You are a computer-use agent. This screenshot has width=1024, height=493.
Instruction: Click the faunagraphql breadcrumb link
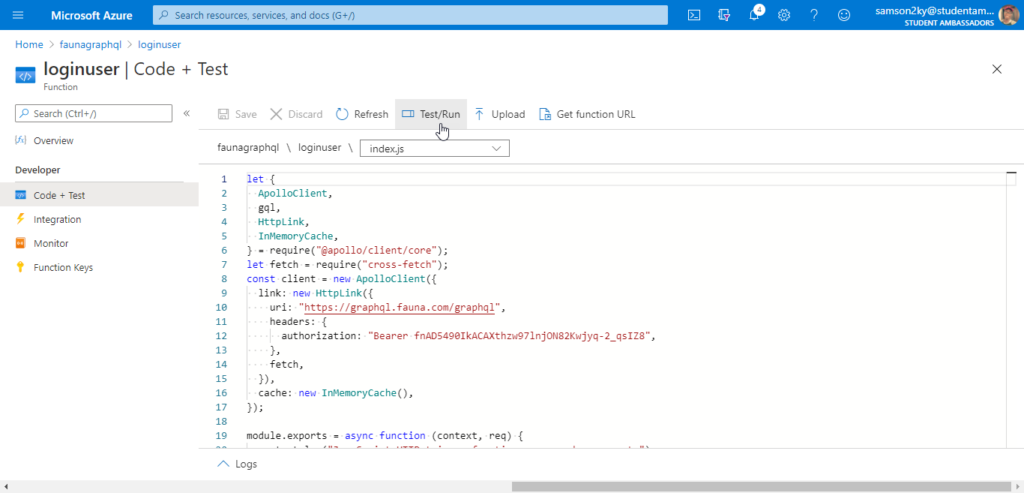tap(91, 44)
